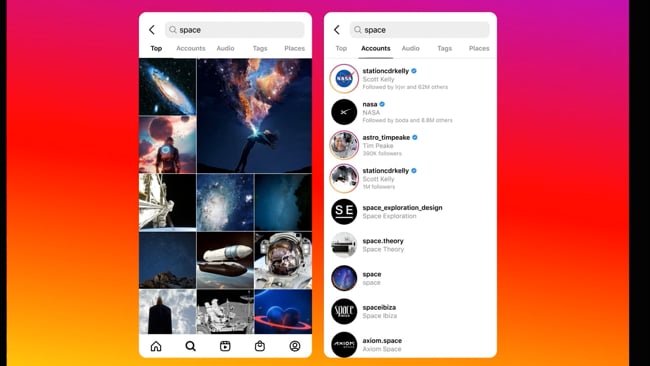Open astronaut facing red planet thumbnail

167,145
